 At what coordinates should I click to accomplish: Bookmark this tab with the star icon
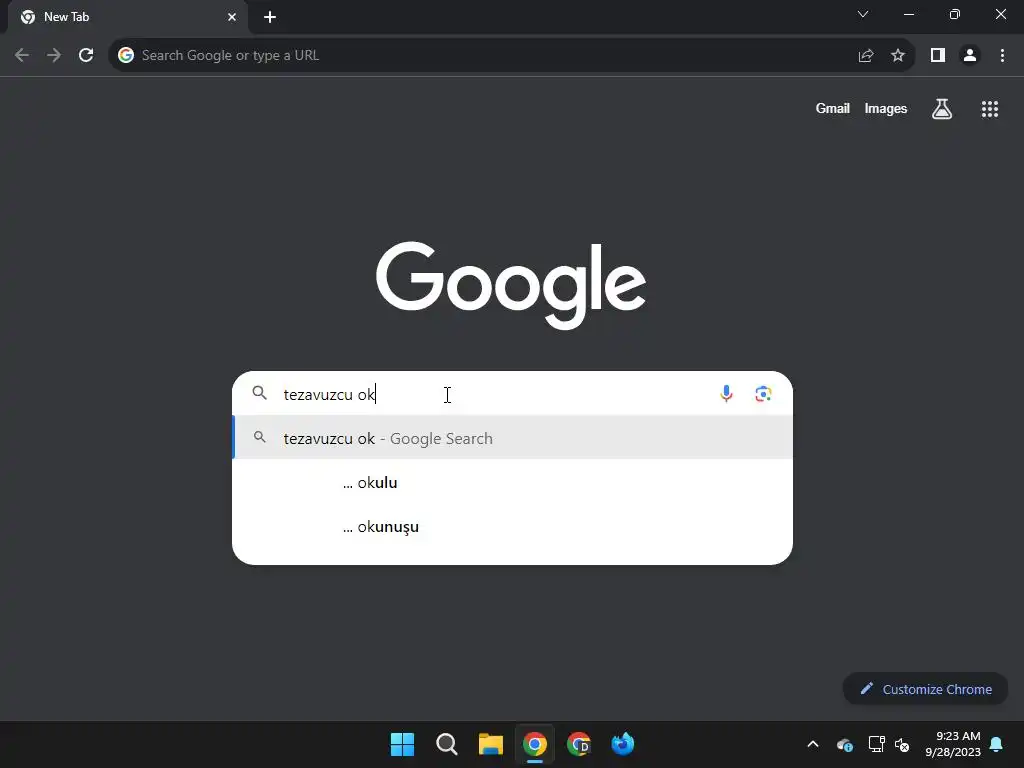click(x=898, y=56)
